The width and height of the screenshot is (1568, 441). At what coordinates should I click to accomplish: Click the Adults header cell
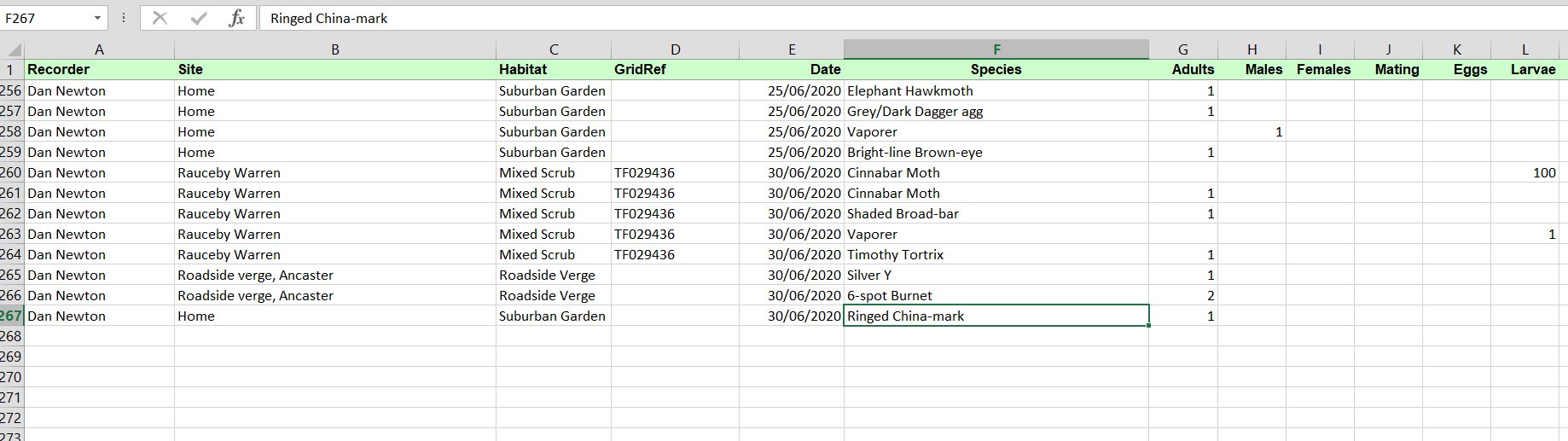coord(1183,70)
